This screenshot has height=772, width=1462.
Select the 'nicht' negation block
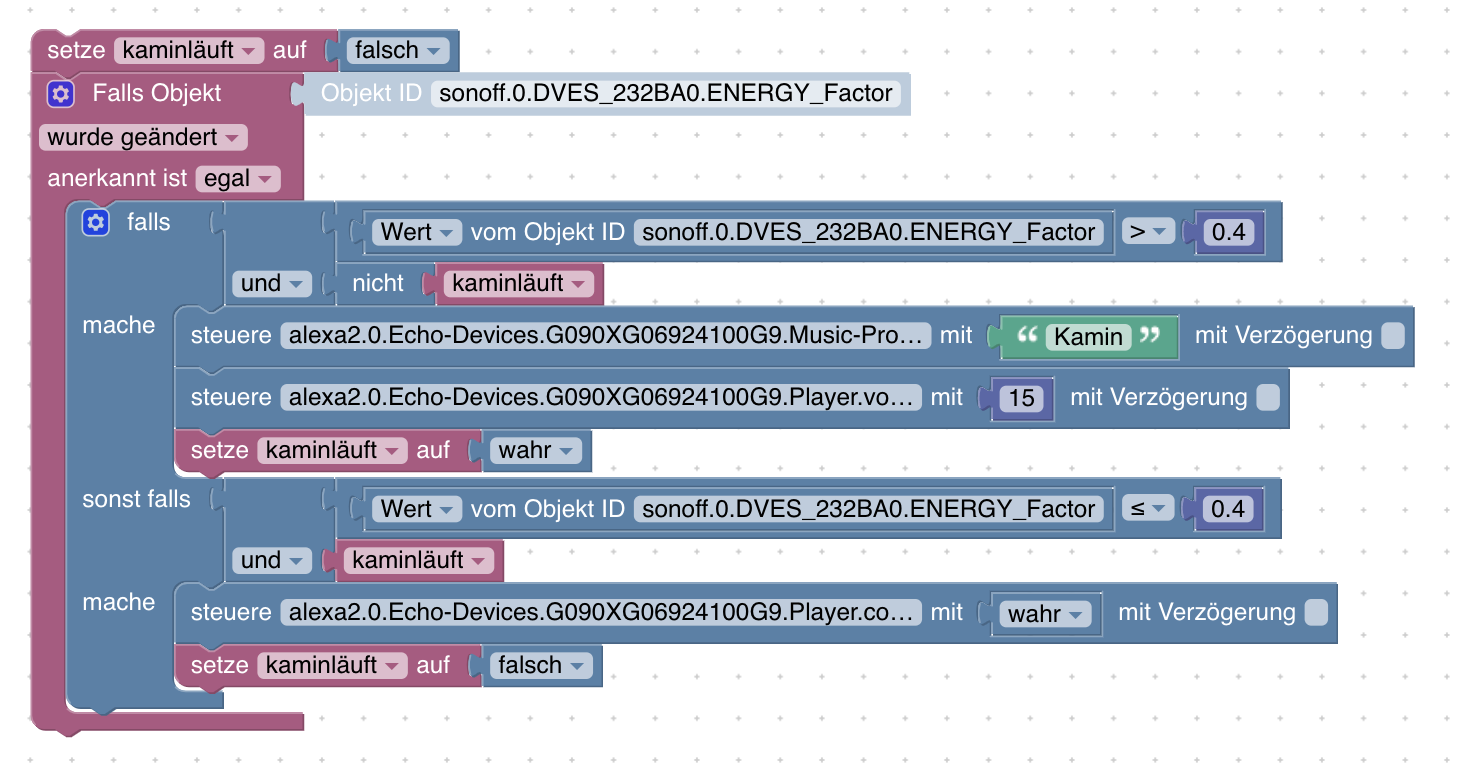point(378,284)
